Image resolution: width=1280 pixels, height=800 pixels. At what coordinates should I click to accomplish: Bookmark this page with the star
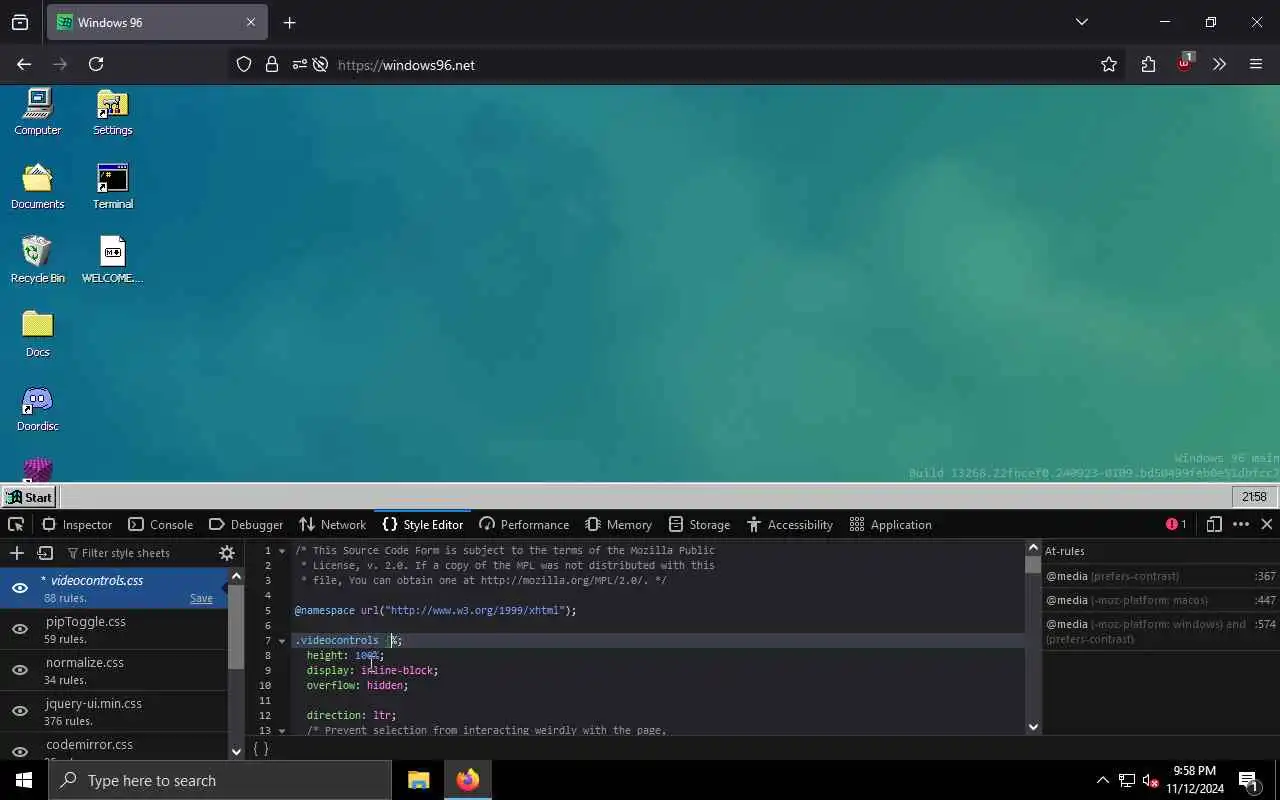(x=1109, y=65)
